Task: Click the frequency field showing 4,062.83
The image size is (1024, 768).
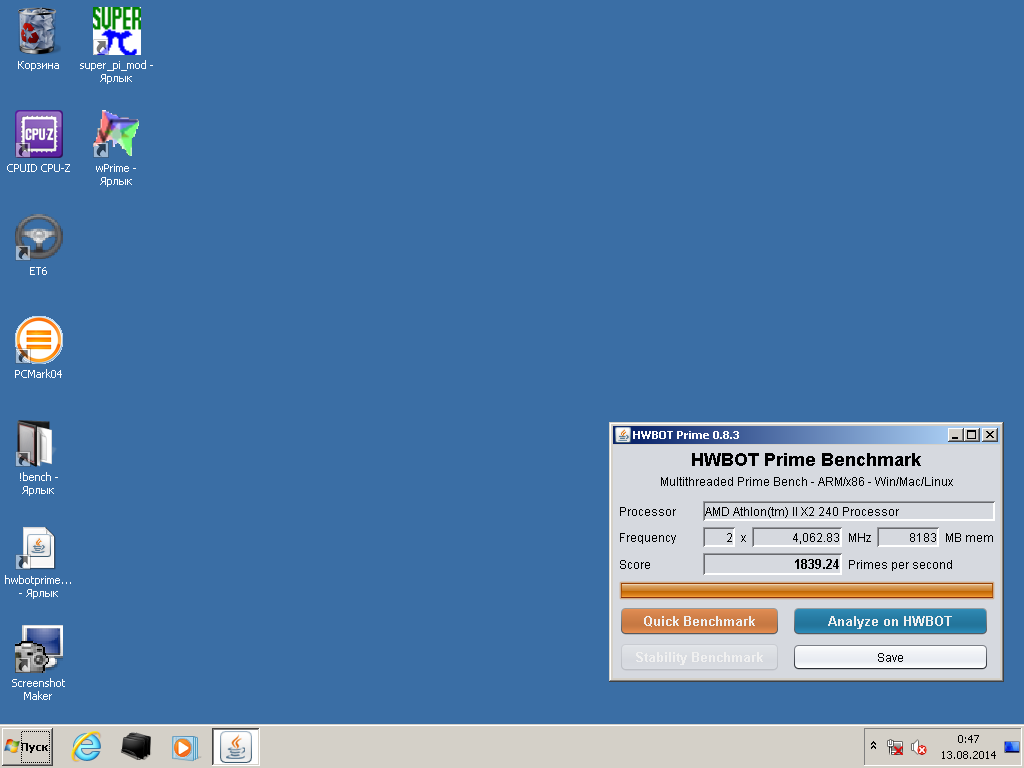Action: [797, 537]
